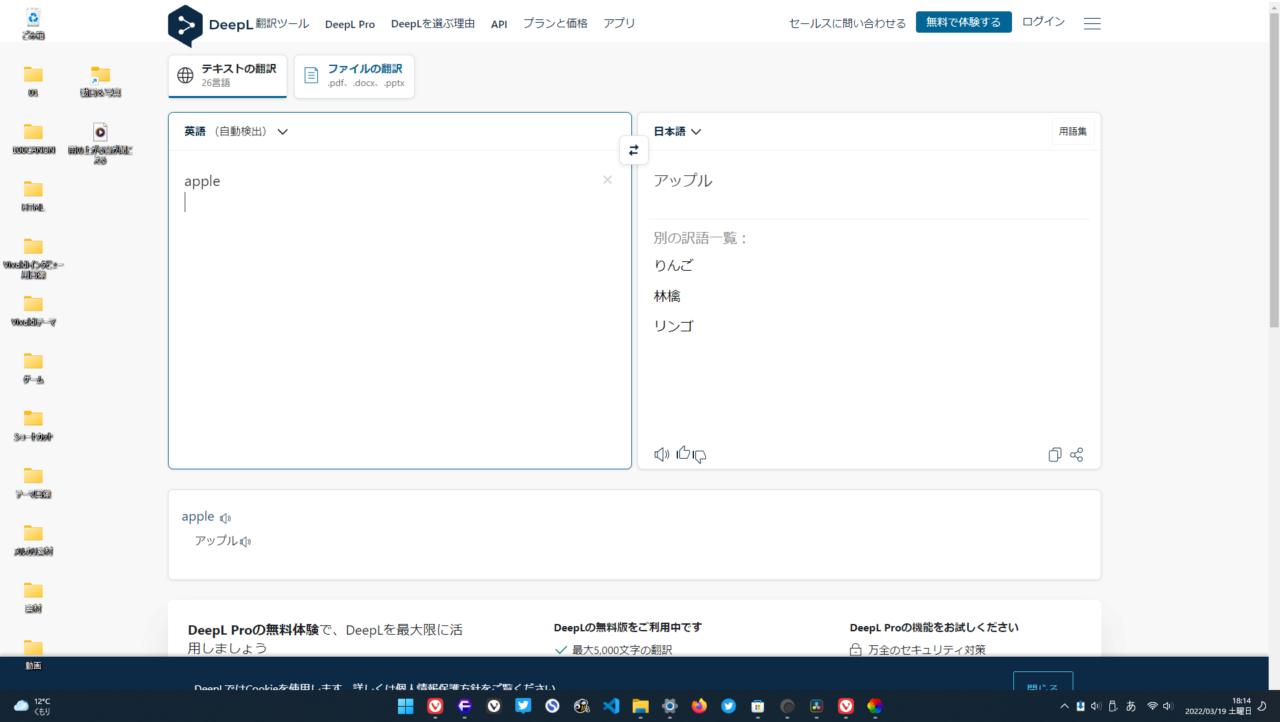Open the アプリ menu item
This screenshot has height=722, width=1280.
(x=619, y=23)
